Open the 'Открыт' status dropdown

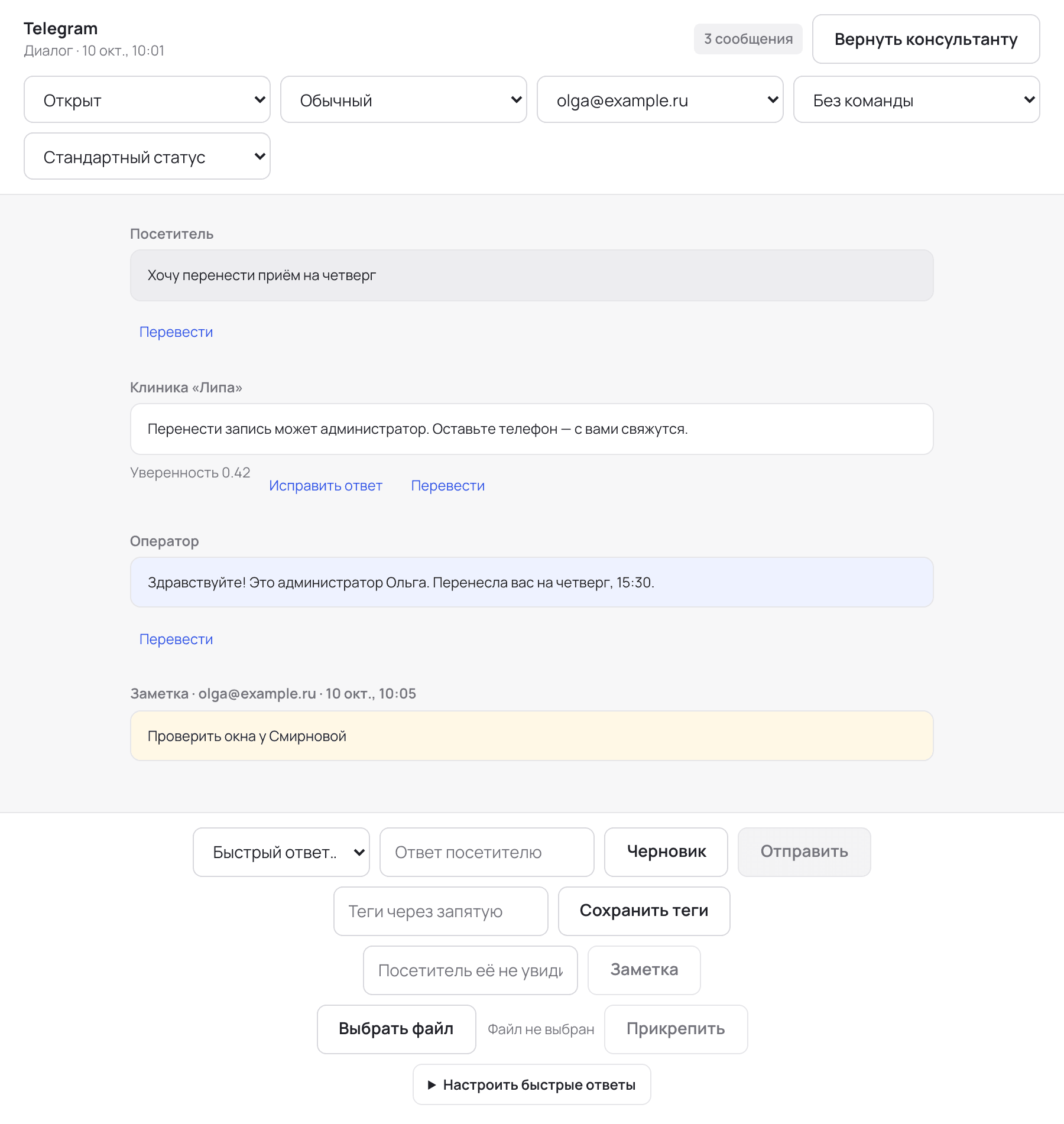point(147,99)
